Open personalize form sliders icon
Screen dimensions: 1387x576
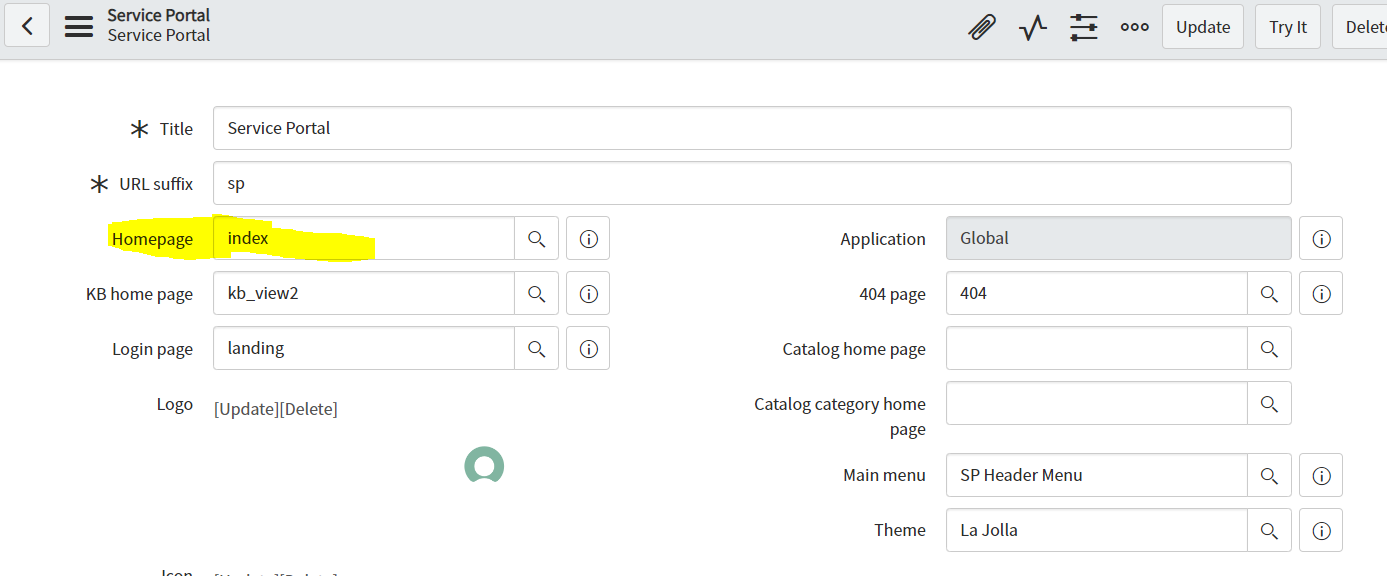pos(1084,27)
